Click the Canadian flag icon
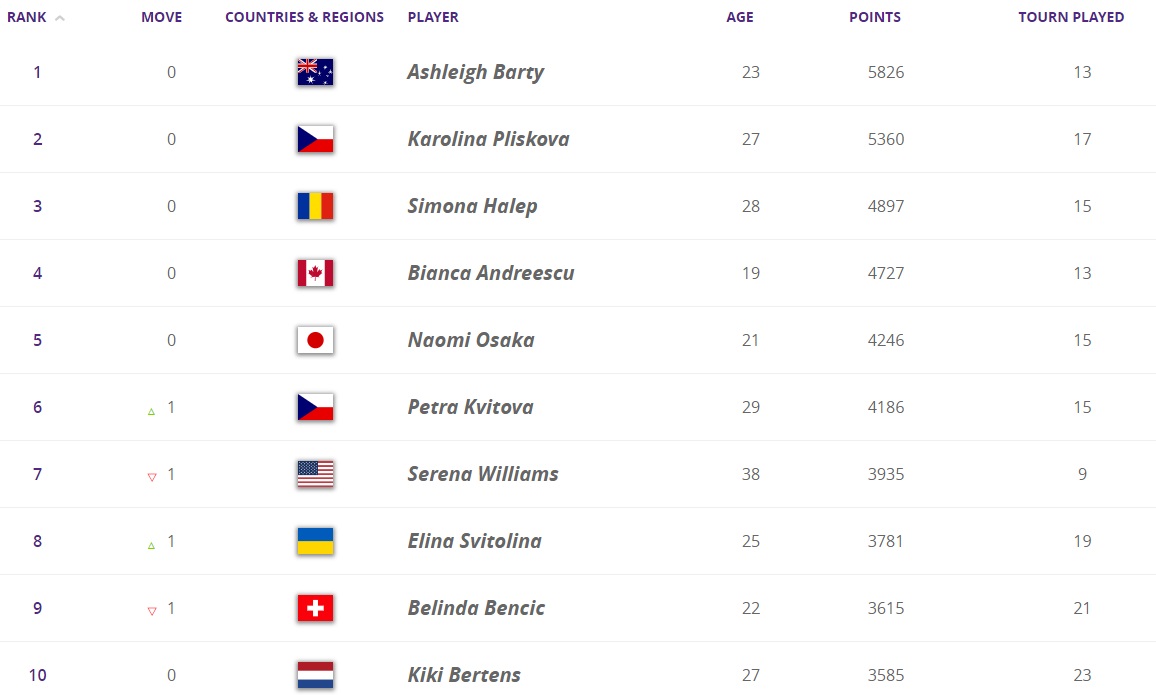This screenshot has width=1156, height=695. pyautogui.click(x=315, y=273)
